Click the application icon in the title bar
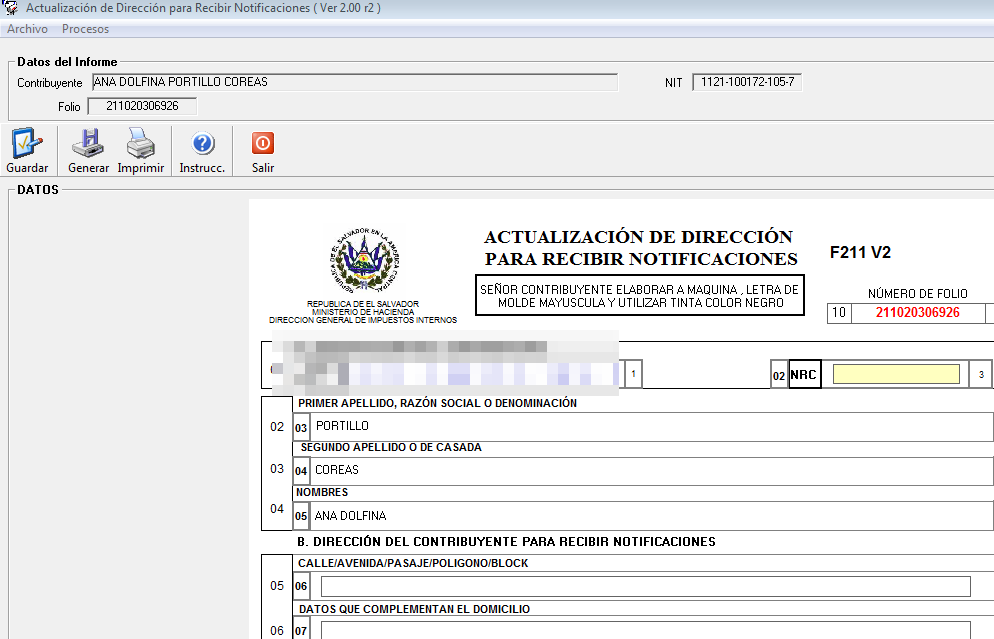This screenshot has height=639, width=994. pyautogui.click(x=10, y=9)
